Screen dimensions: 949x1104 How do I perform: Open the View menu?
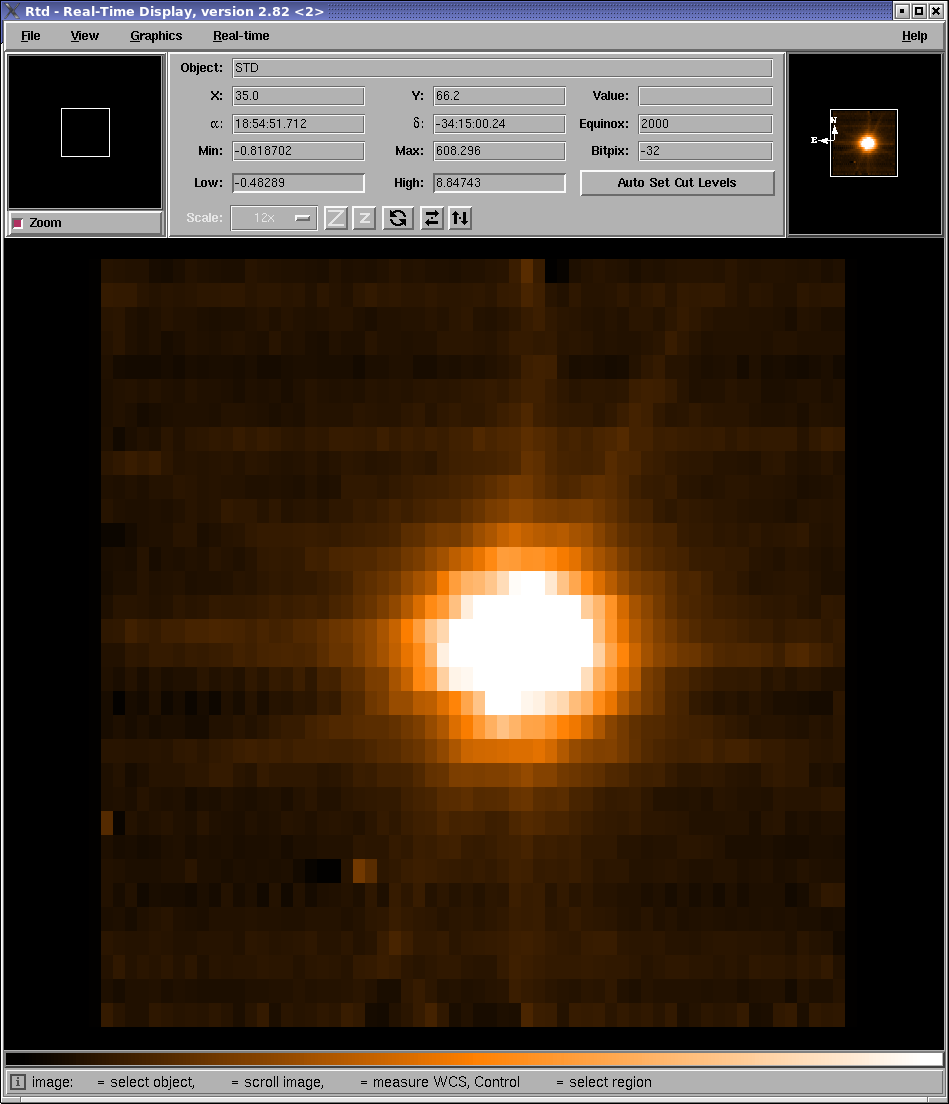click(85, 36)
